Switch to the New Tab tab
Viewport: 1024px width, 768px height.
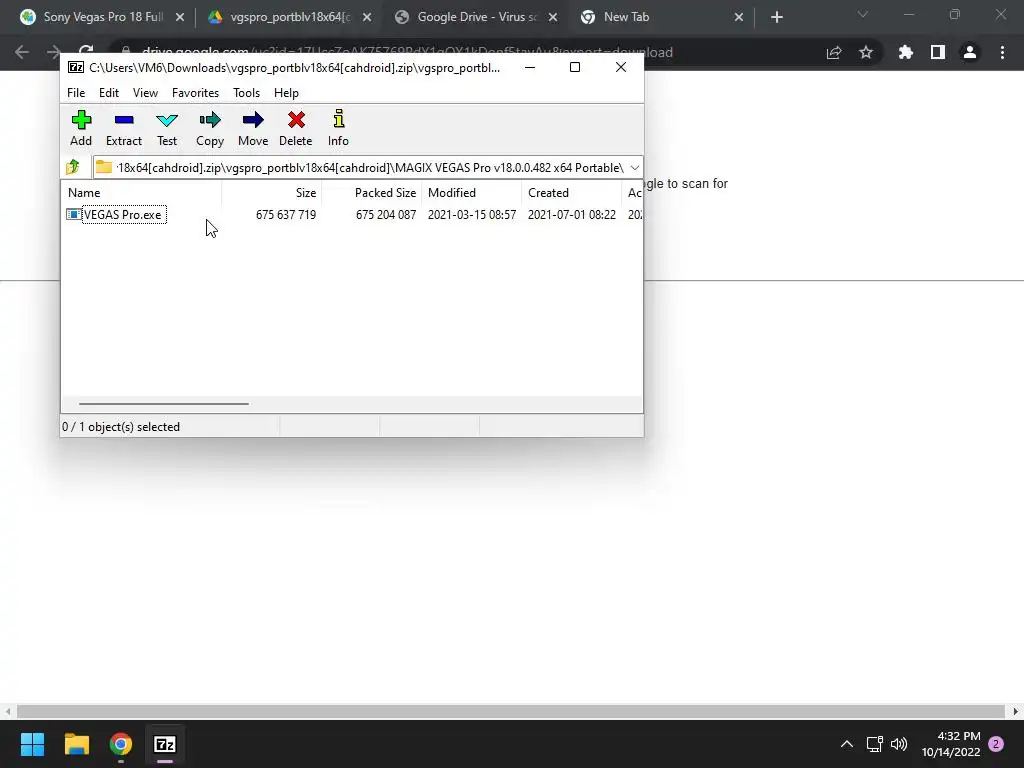tap(662, 17)
